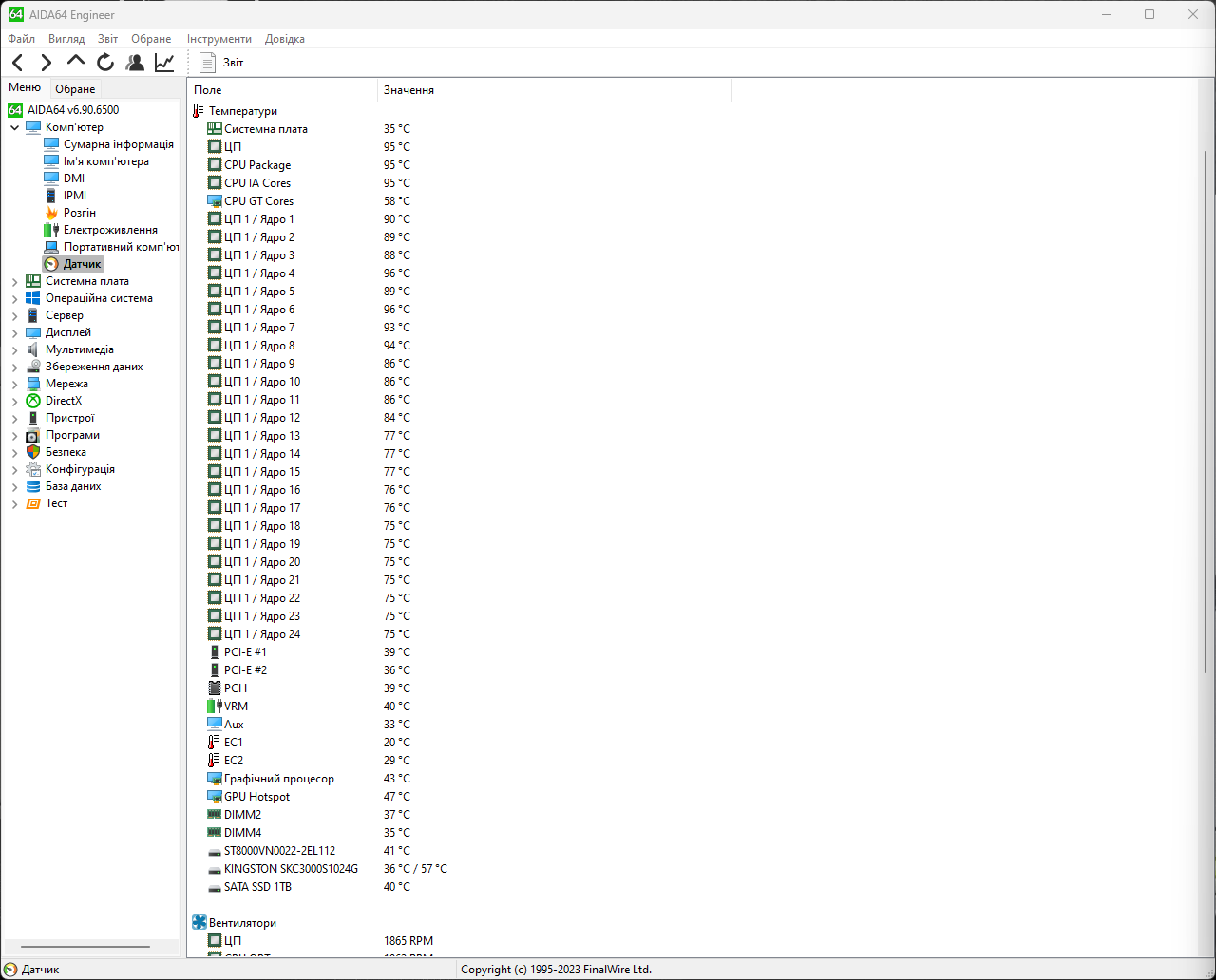Open the Звіт menu in the menu bar

(108, 39)
